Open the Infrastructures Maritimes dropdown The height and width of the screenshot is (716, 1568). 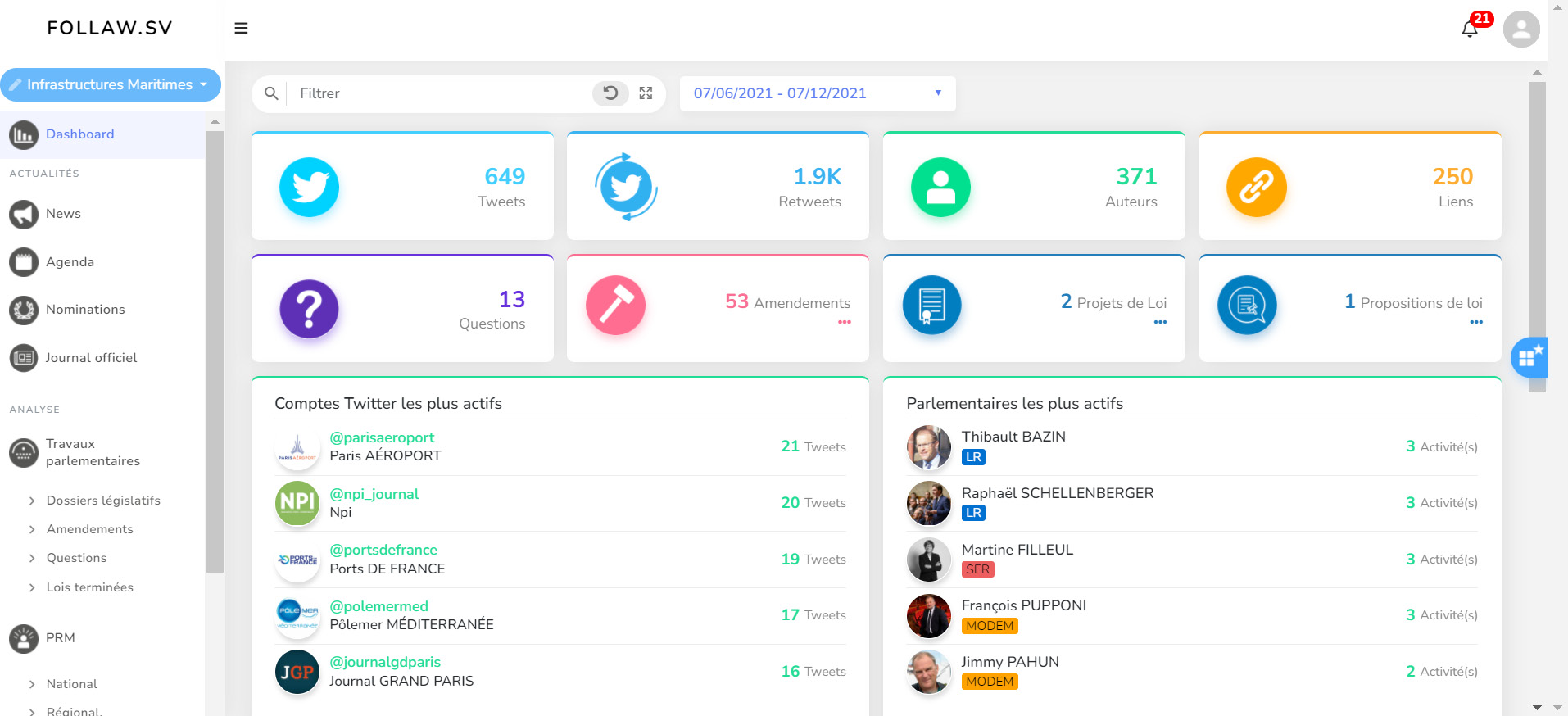click(x=110, y=84)
